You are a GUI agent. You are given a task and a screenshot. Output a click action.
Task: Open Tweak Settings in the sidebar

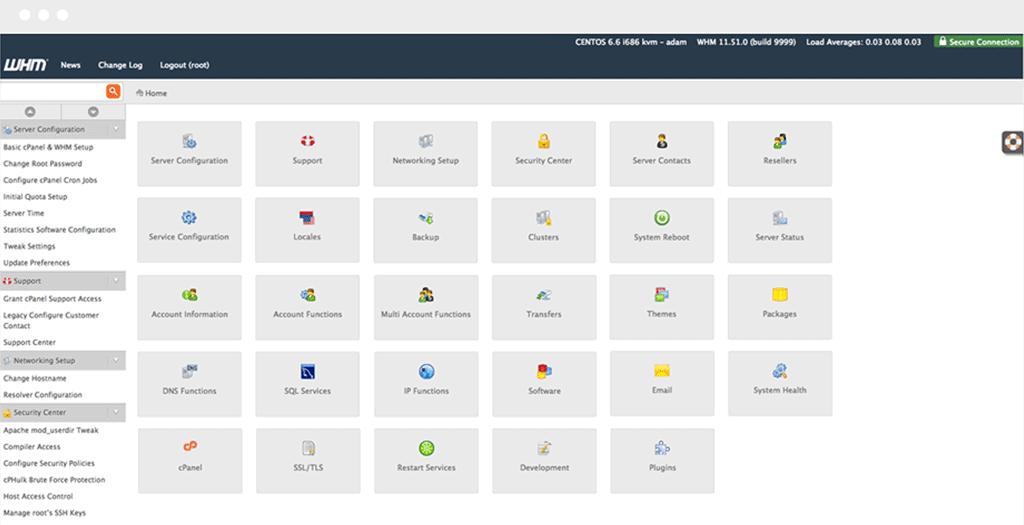pos(29,246)
